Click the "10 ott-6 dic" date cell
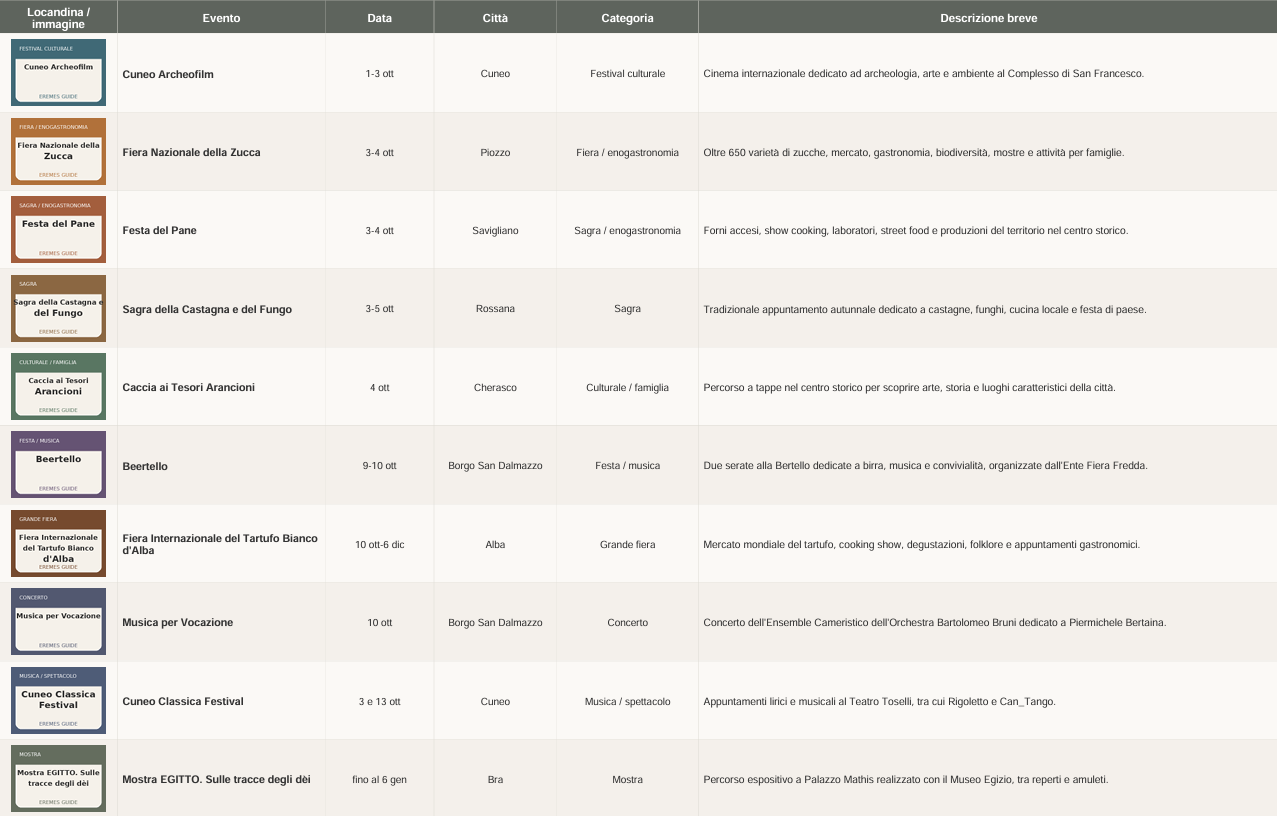1277x816 pixels. tap(380, 544)
